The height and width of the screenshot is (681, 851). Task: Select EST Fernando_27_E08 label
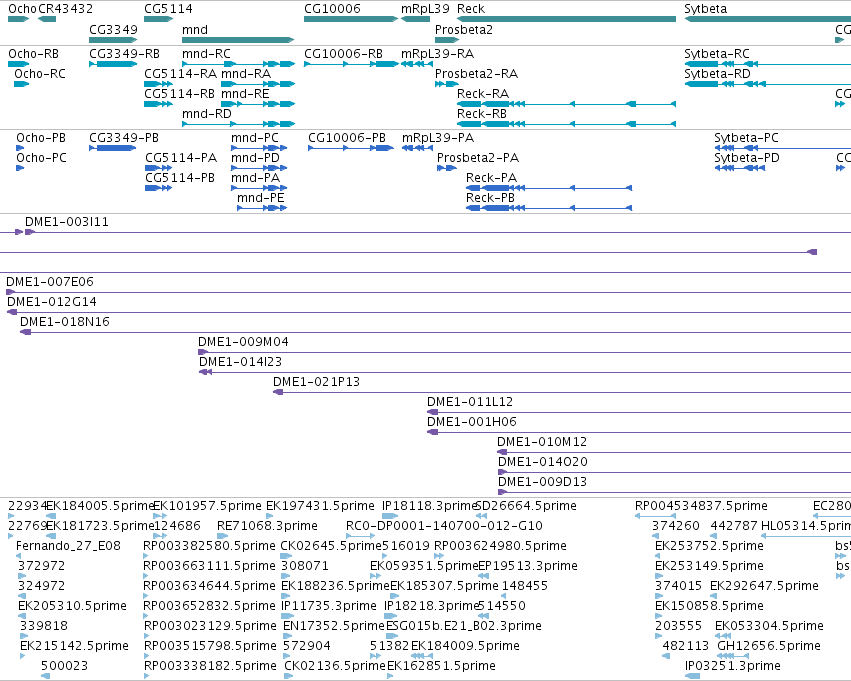coord(69,546)
